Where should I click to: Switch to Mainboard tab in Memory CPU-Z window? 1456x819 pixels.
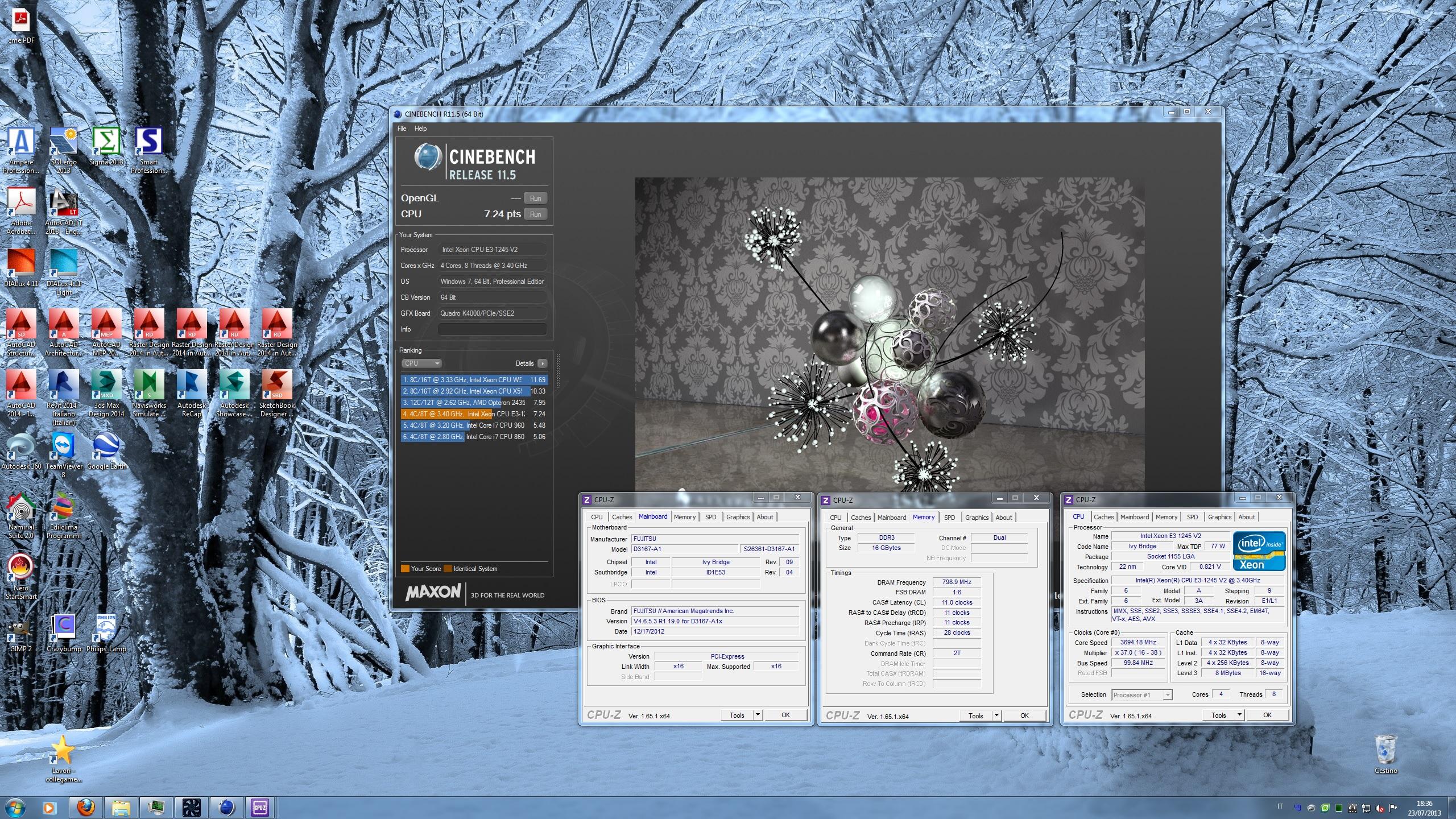[x=891, y=518]
